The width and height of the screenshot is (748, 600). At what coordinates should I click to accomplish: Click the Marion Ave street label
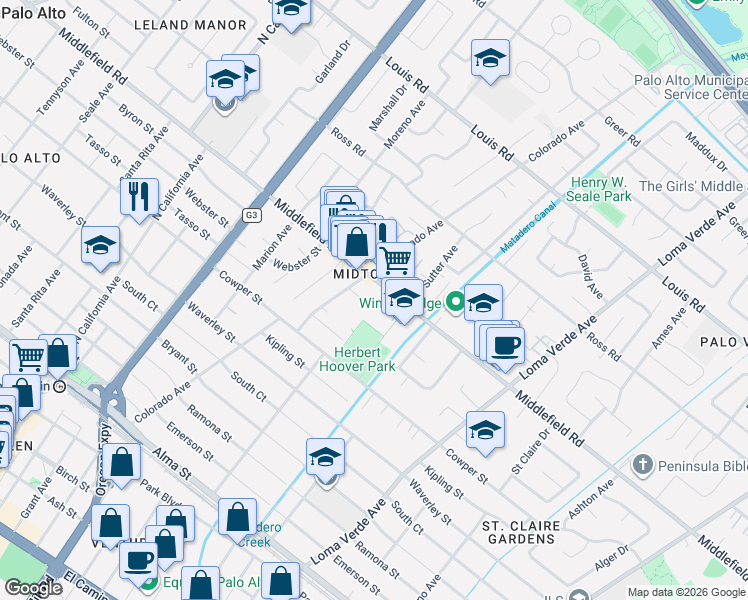272,247
